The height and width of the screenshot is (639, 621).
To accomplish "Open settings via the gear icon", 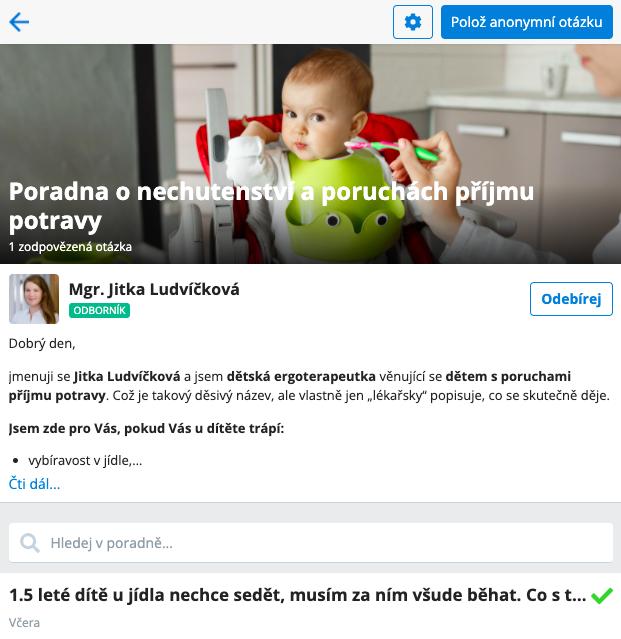I will pos(412,22).
